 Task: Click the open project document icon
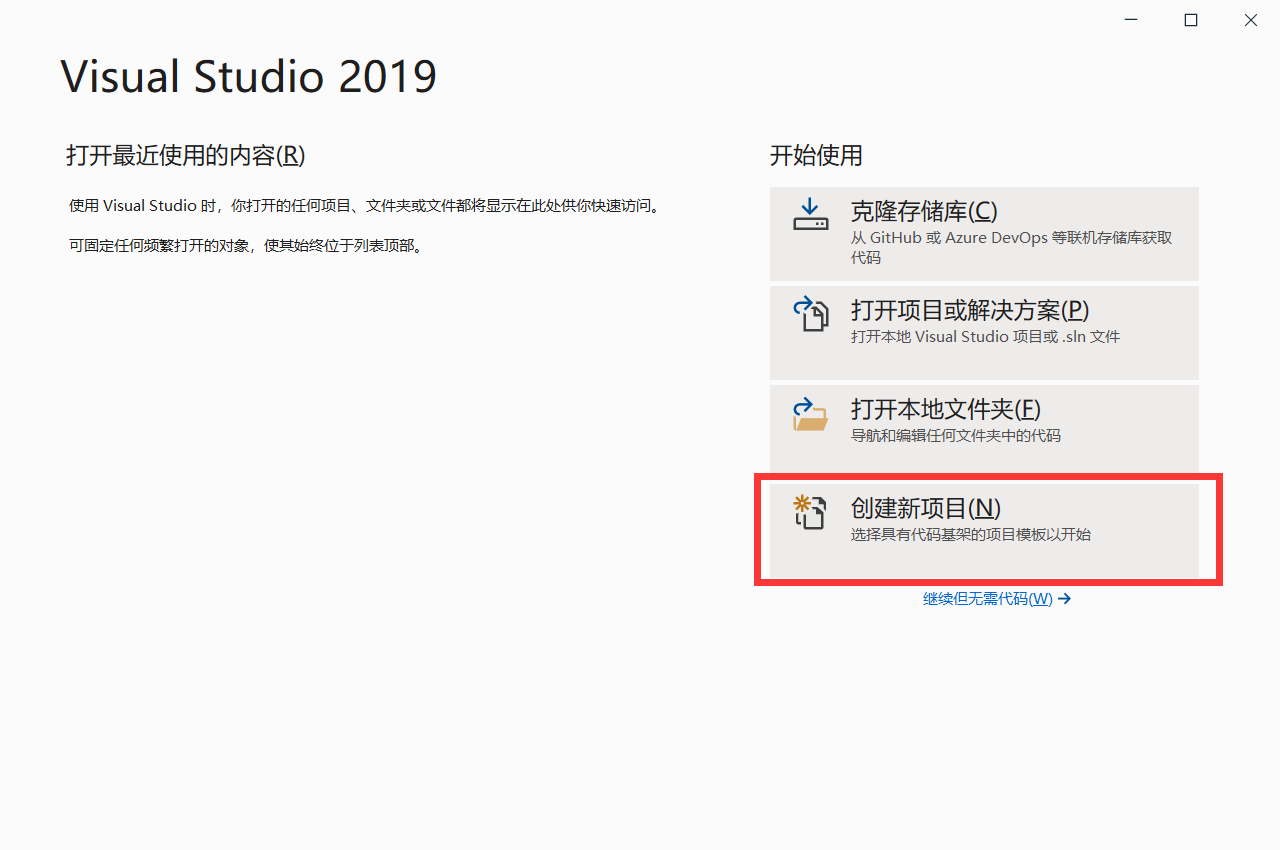point(810,314)
